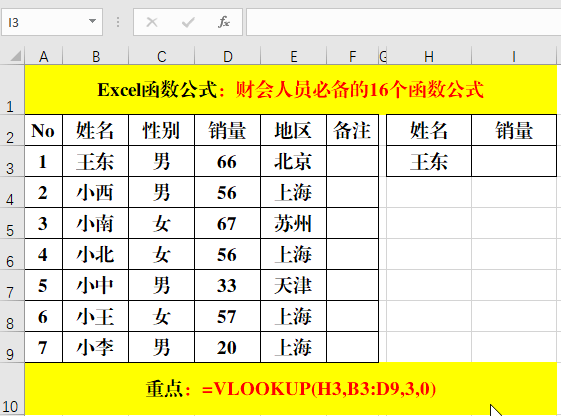Image resolution: width=561 pixels, height=416 pixels.
Task: Click the cell with name '小李'
Action: coord(96,347)
